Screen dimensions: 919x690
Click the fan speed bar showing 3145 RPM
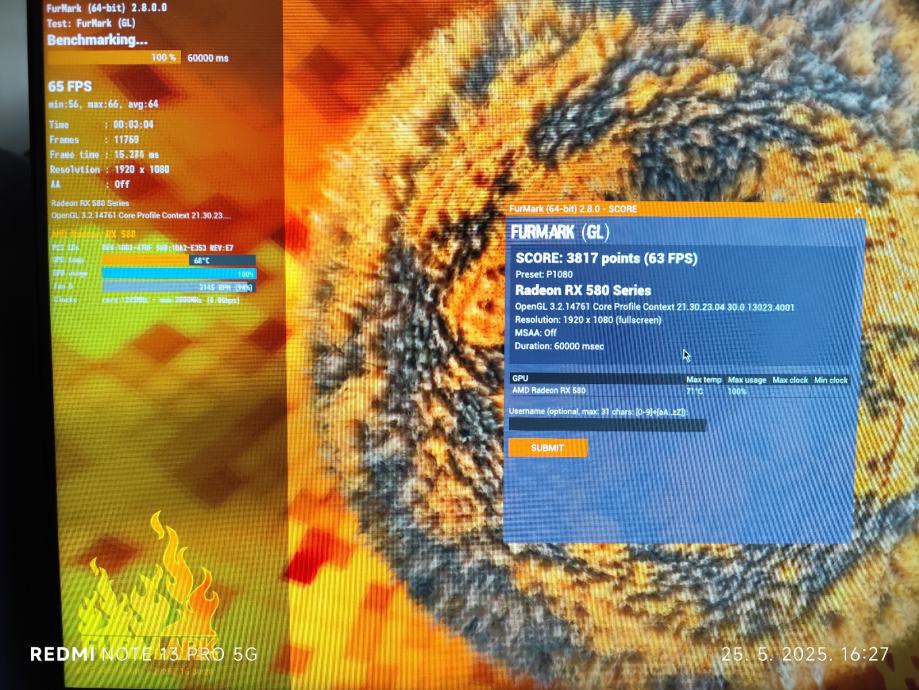pos(179,287)
